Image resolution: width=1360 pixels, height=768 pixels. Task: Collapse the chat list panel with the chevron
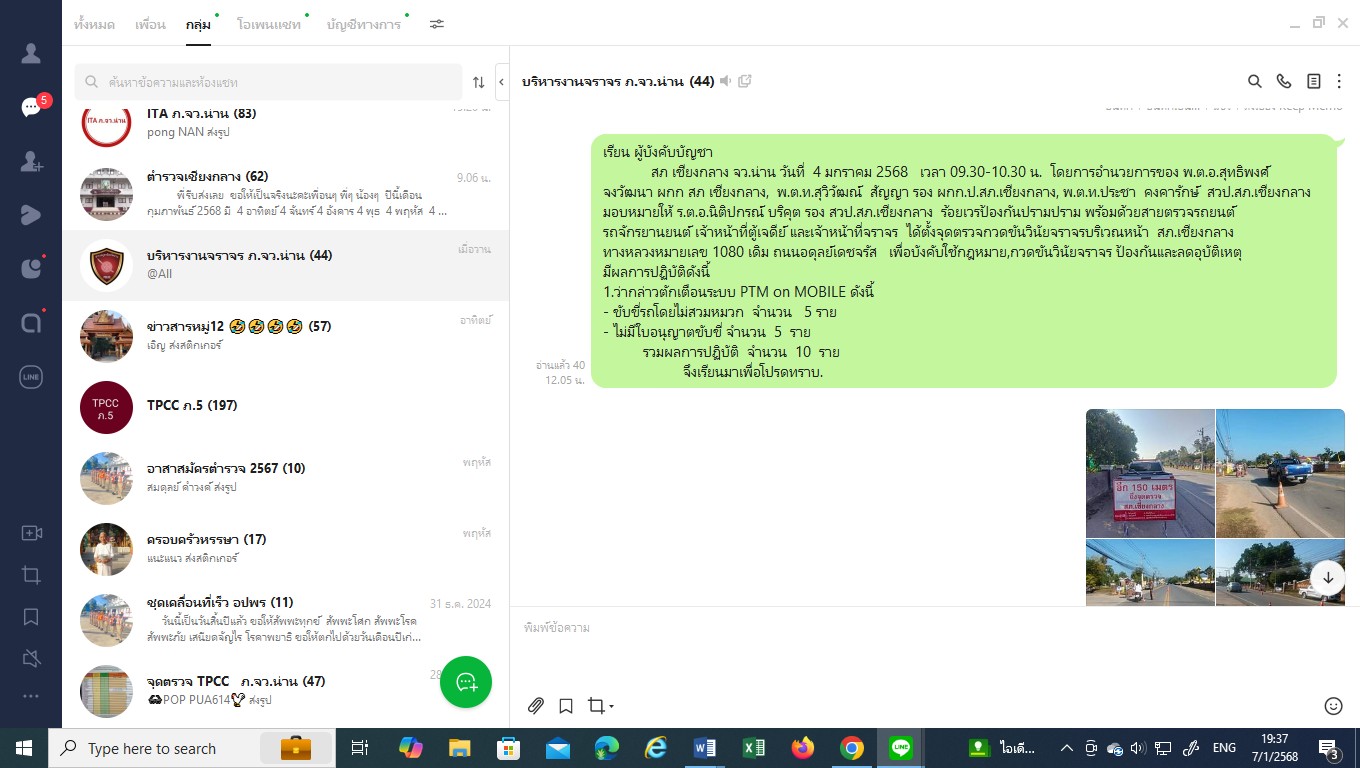click(501, 82)
